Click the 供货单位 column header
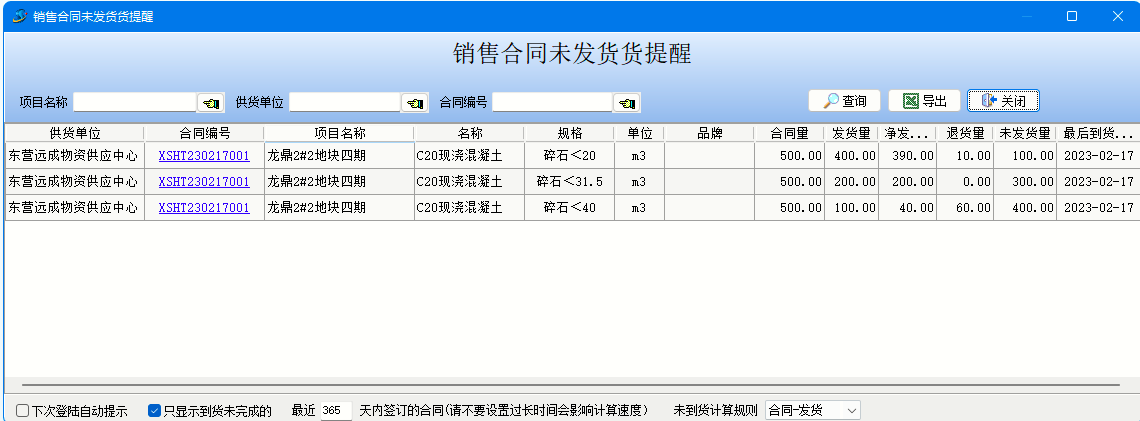The image size is (1140, 421). pos(75,133)
